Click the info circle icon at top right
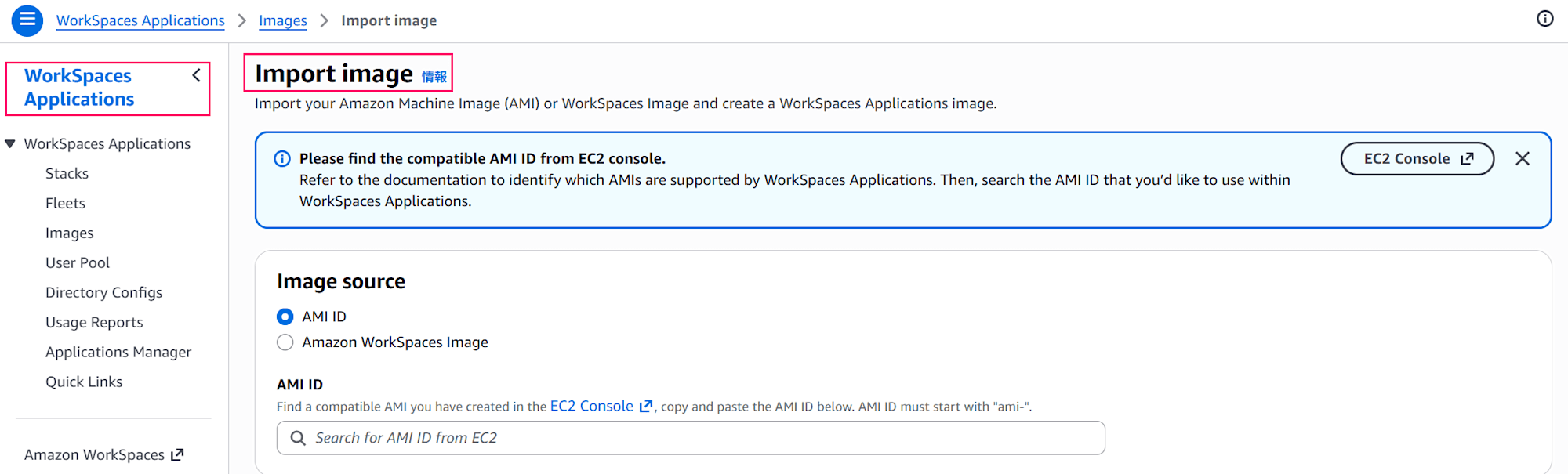Image resolution: width=1568 pixels, height=474 pixels. tap(1544, 19)
